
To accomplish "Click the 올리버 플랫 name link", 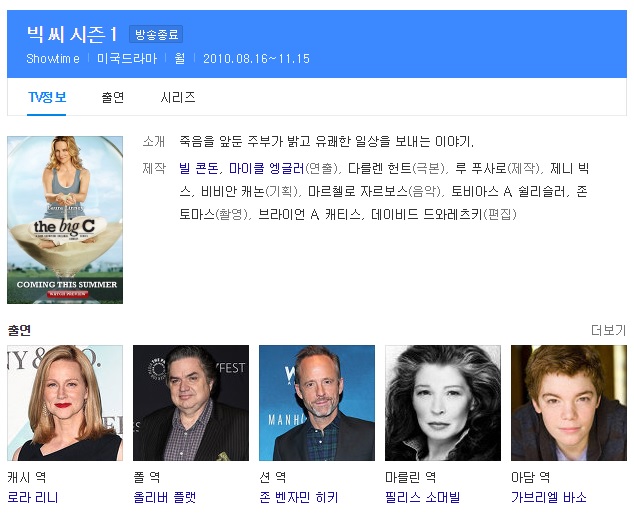I will coord(165,497).
